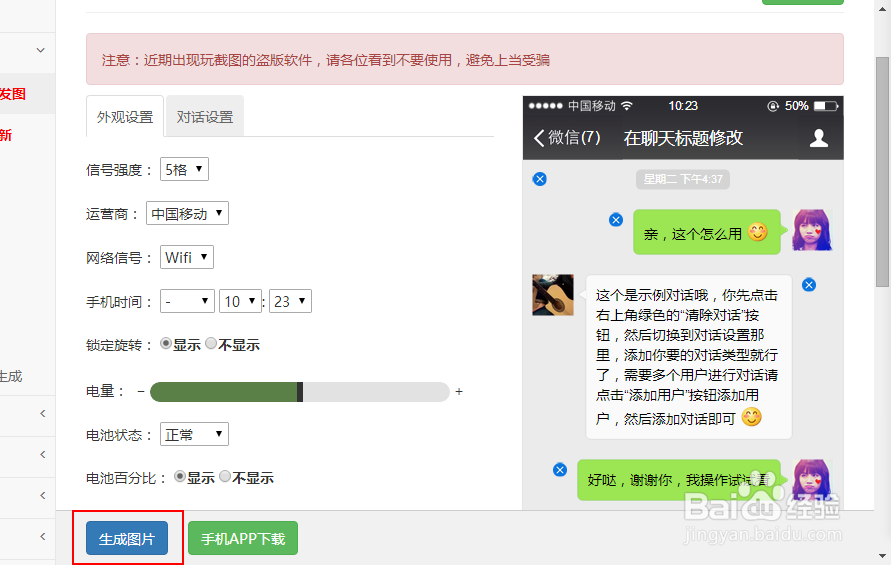Remove the message 亲，这个怎么用 via its X icon
Viewport: 891px width, 565px height.
pos(616,220)
